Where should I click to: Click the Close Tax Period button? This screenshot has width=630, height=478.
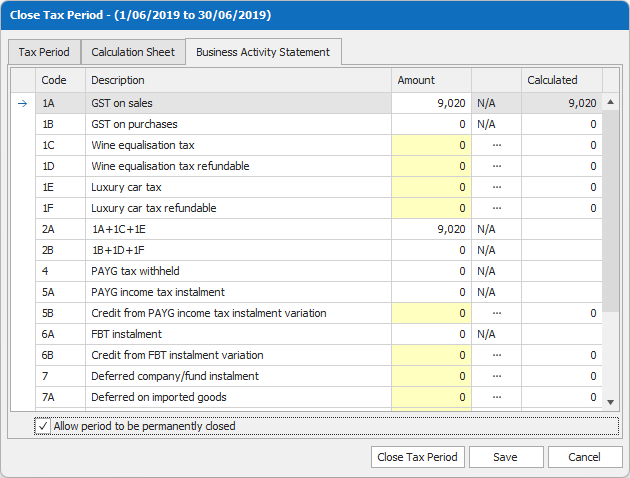(417, 457)
